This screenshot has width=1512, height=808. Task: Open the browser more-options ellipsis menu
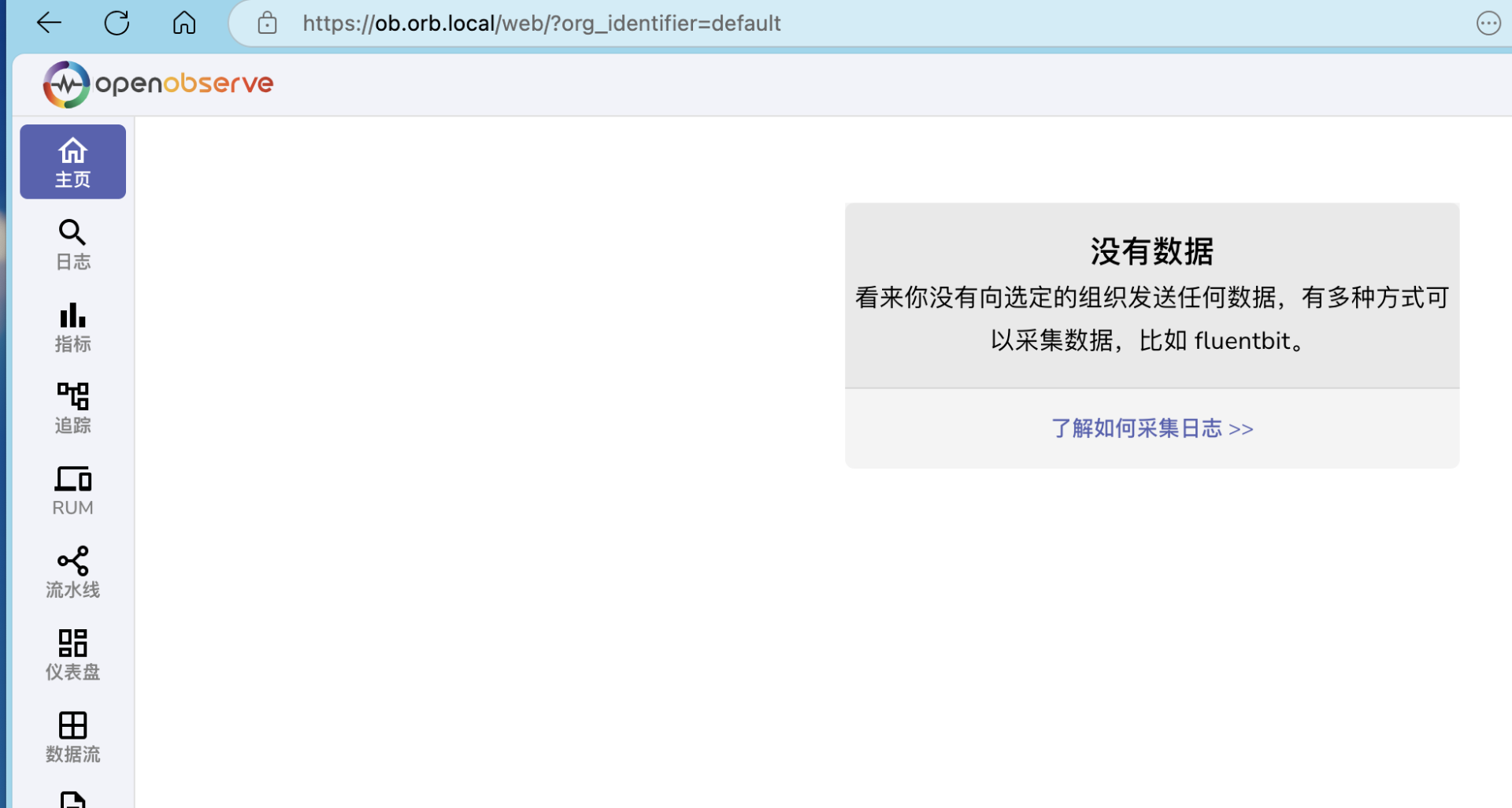coord(1488,23)
